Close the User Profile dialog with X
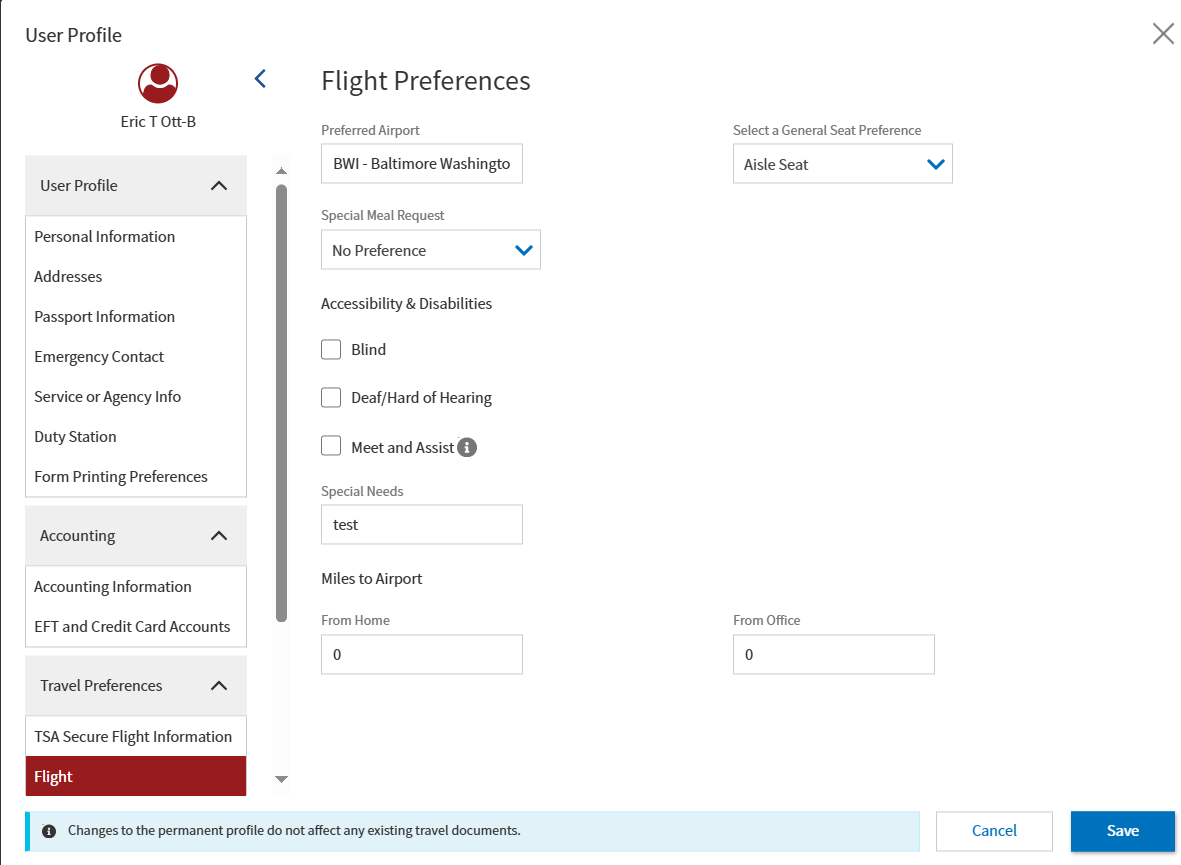The image size is (1181, 865). tap(1163, 34)
